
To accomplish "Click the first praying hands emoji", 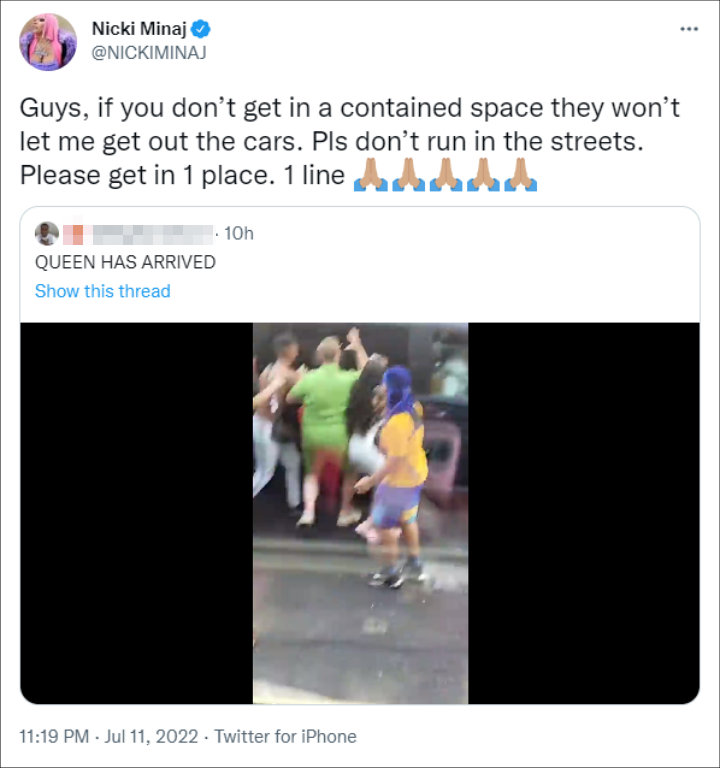I will [371, 175].
